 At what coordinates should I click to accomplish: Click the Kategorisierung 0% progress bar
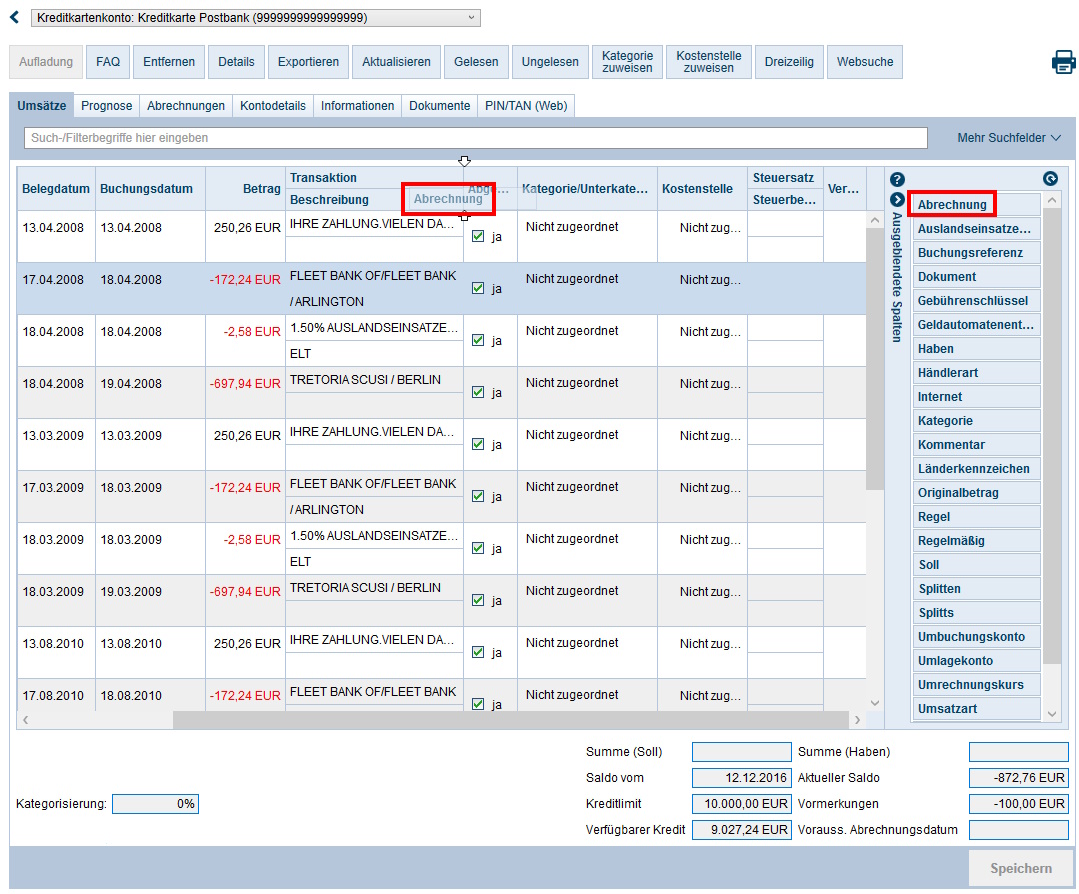(156, 804)
